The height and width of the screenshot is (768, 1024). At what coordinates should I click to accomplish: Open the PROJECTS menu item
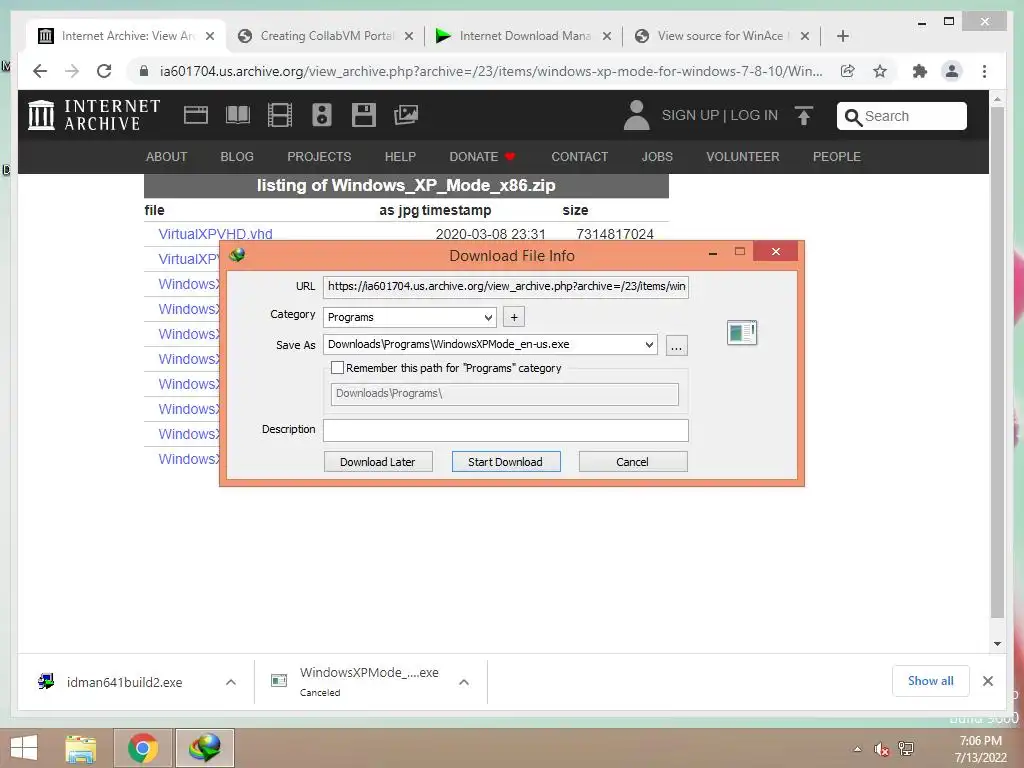click(x=319, y=157)
